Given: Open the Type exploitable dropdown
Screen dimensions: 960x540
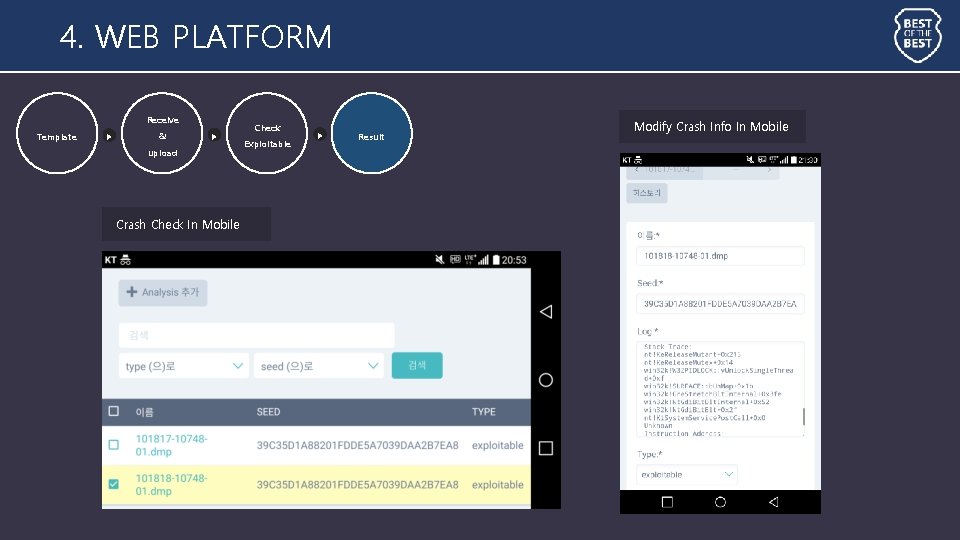Looking at the screenshot, I should pyautogui.click(x=687, y=474).
